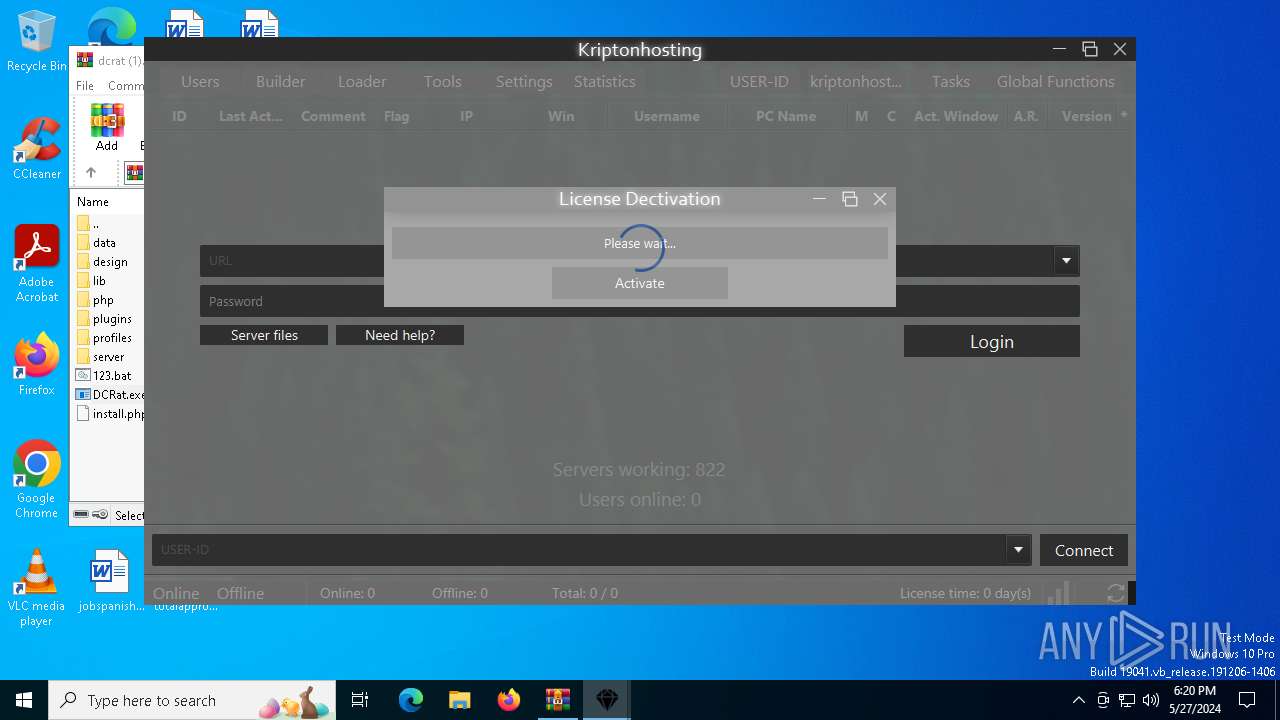Open the Windows Start menu
The height and width of the screenshot is (720, 1280).
click(24, 700)
